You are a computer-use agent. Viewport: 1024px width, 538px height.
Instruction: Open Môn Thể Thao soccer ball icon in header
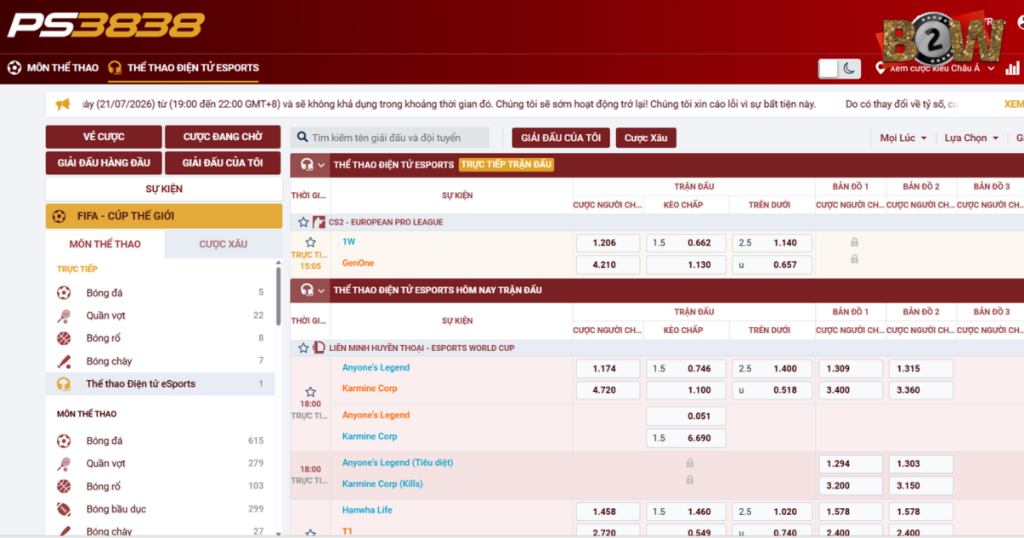pyautogui.click(x=14, y=67)
